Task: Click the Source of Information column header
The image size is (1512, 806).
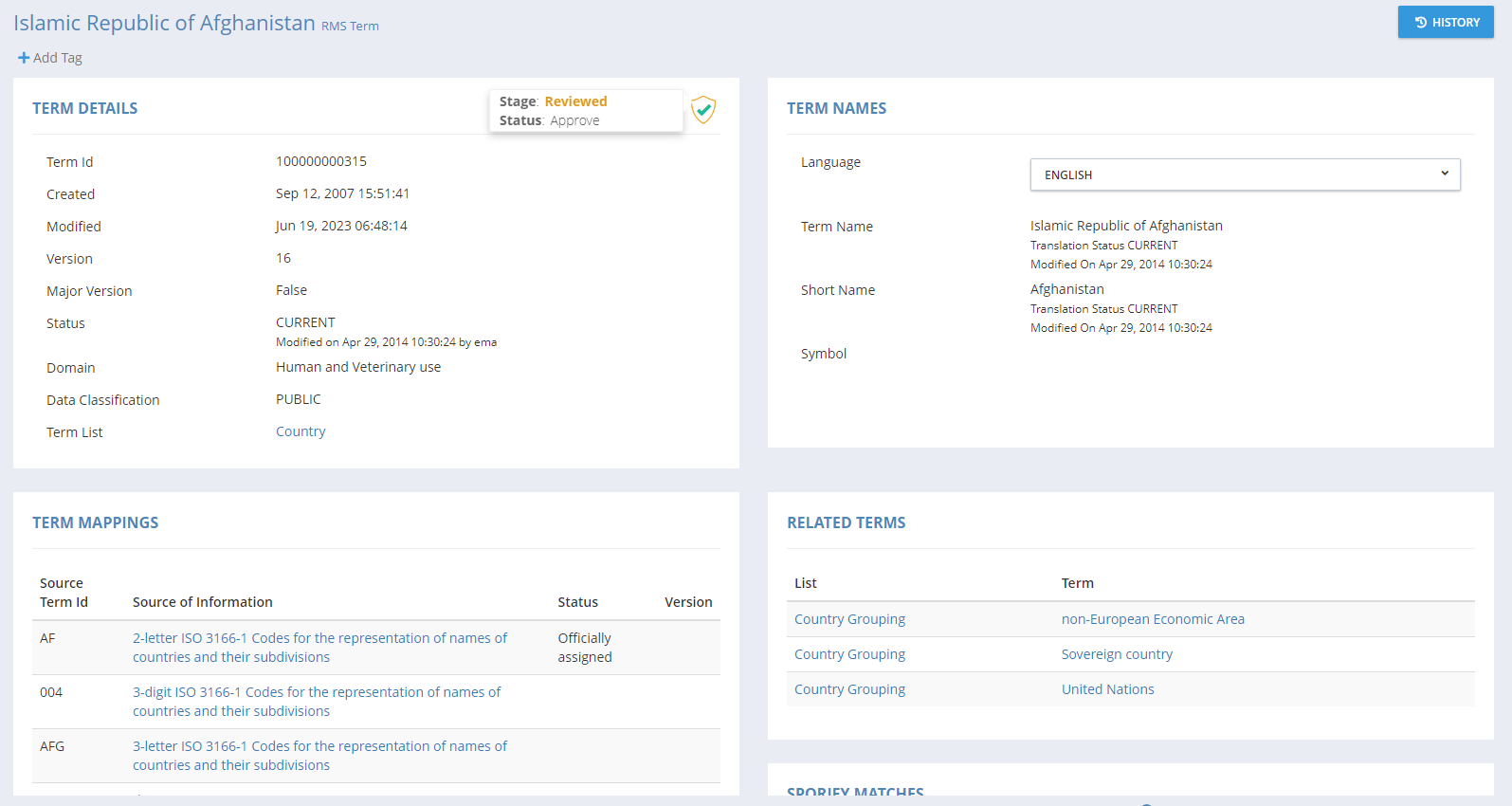Action: click(202, 602)
